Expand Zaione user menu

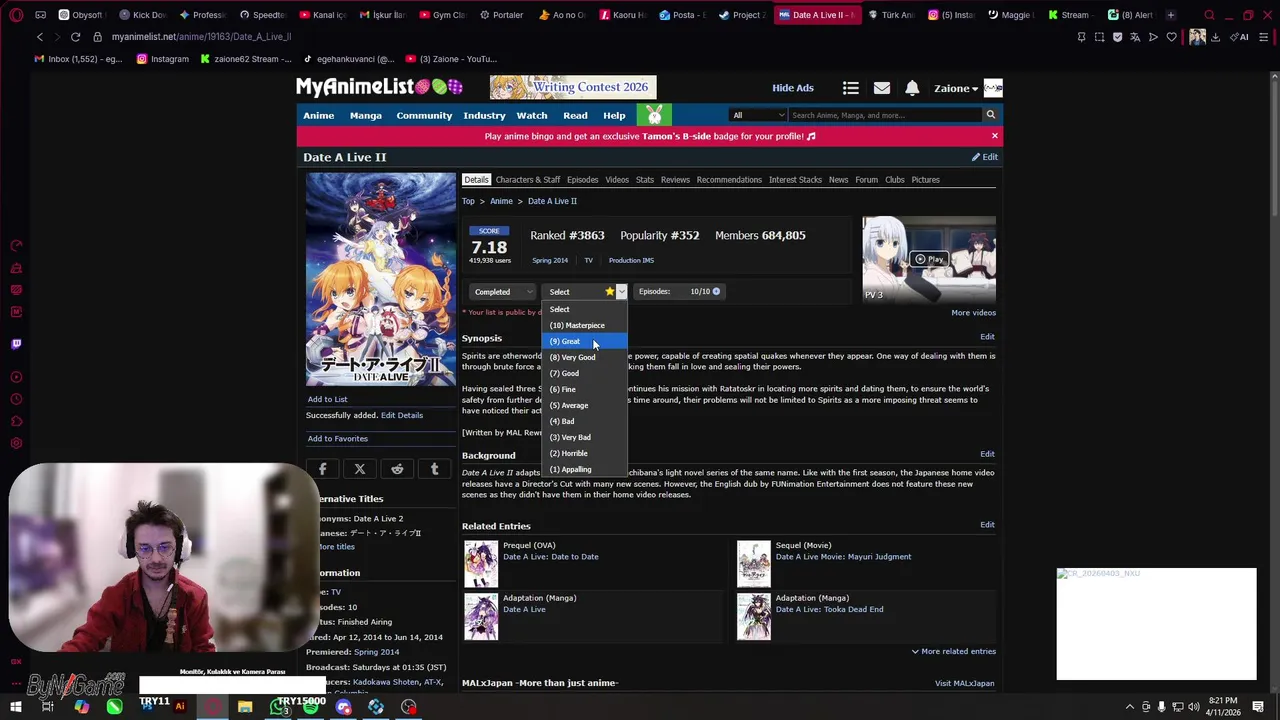(x=956, y=88)
